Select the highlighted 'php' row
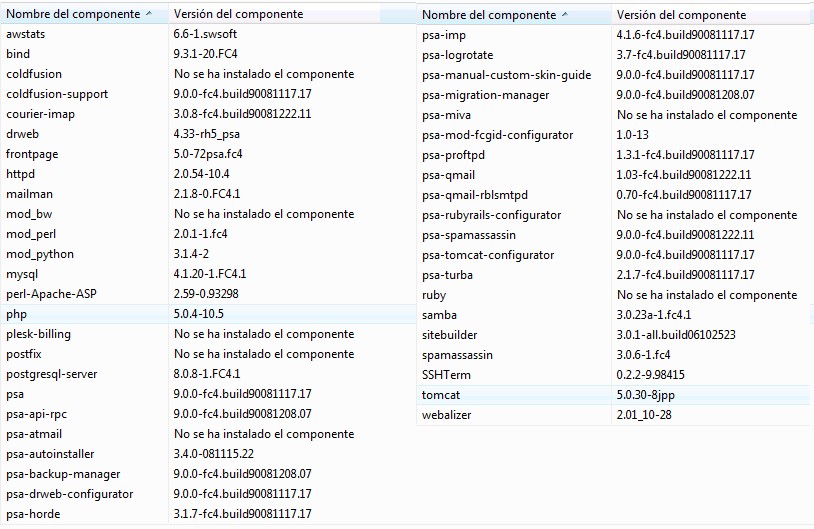 208,314
